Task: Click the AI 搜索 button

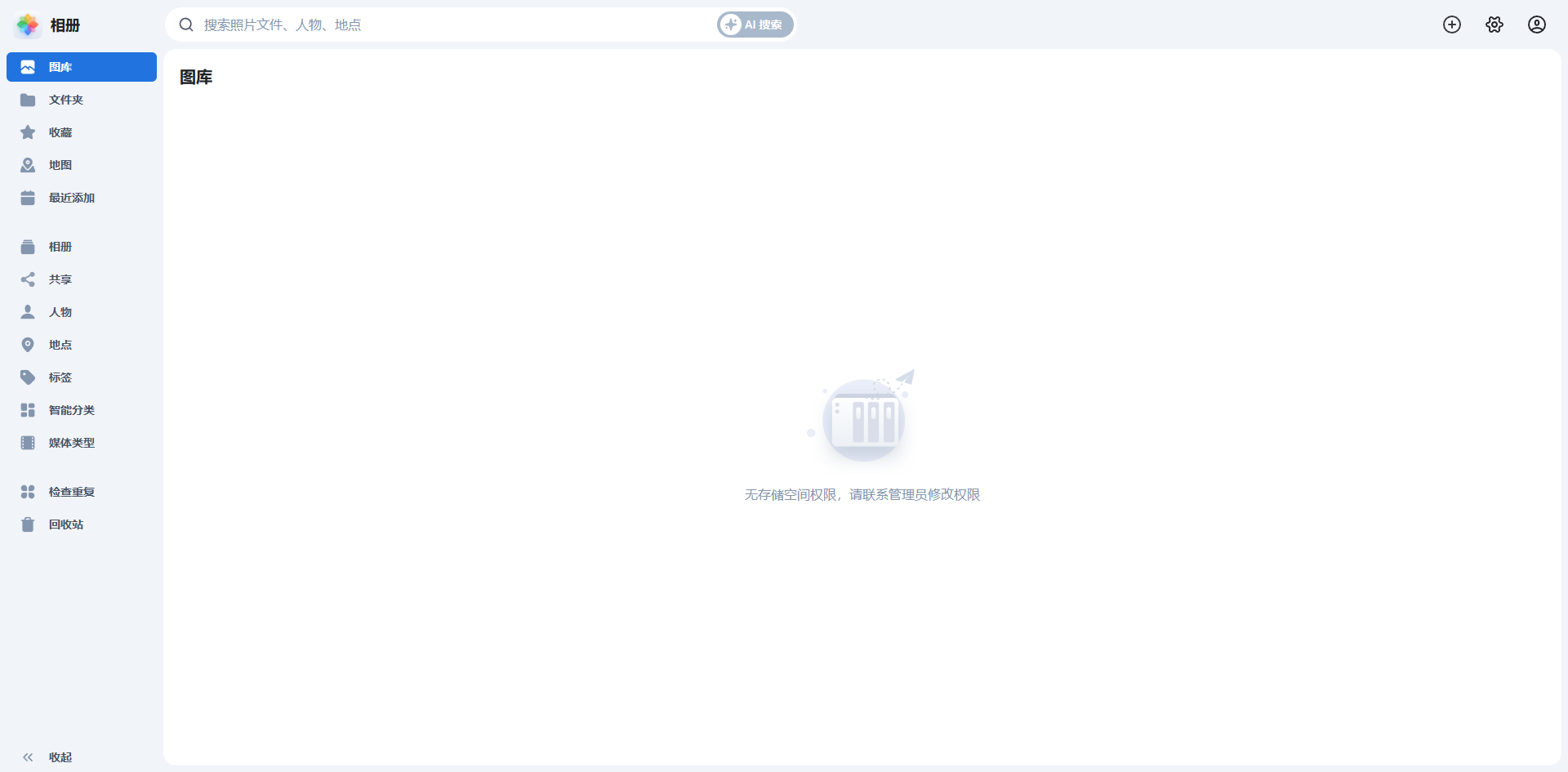Action: click(x=753, y=25)
